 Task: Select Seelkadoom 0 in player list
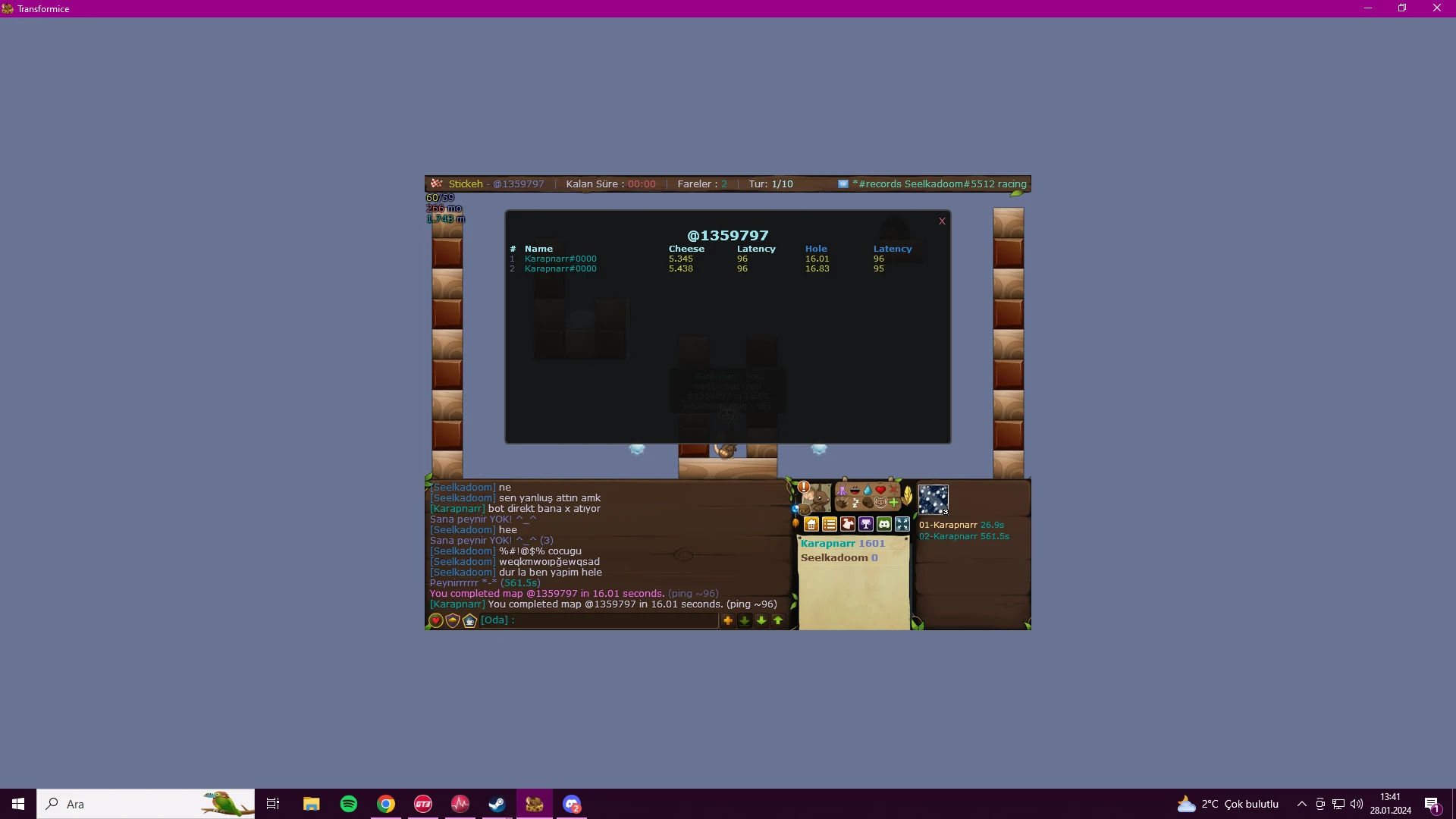pos(839,557)
